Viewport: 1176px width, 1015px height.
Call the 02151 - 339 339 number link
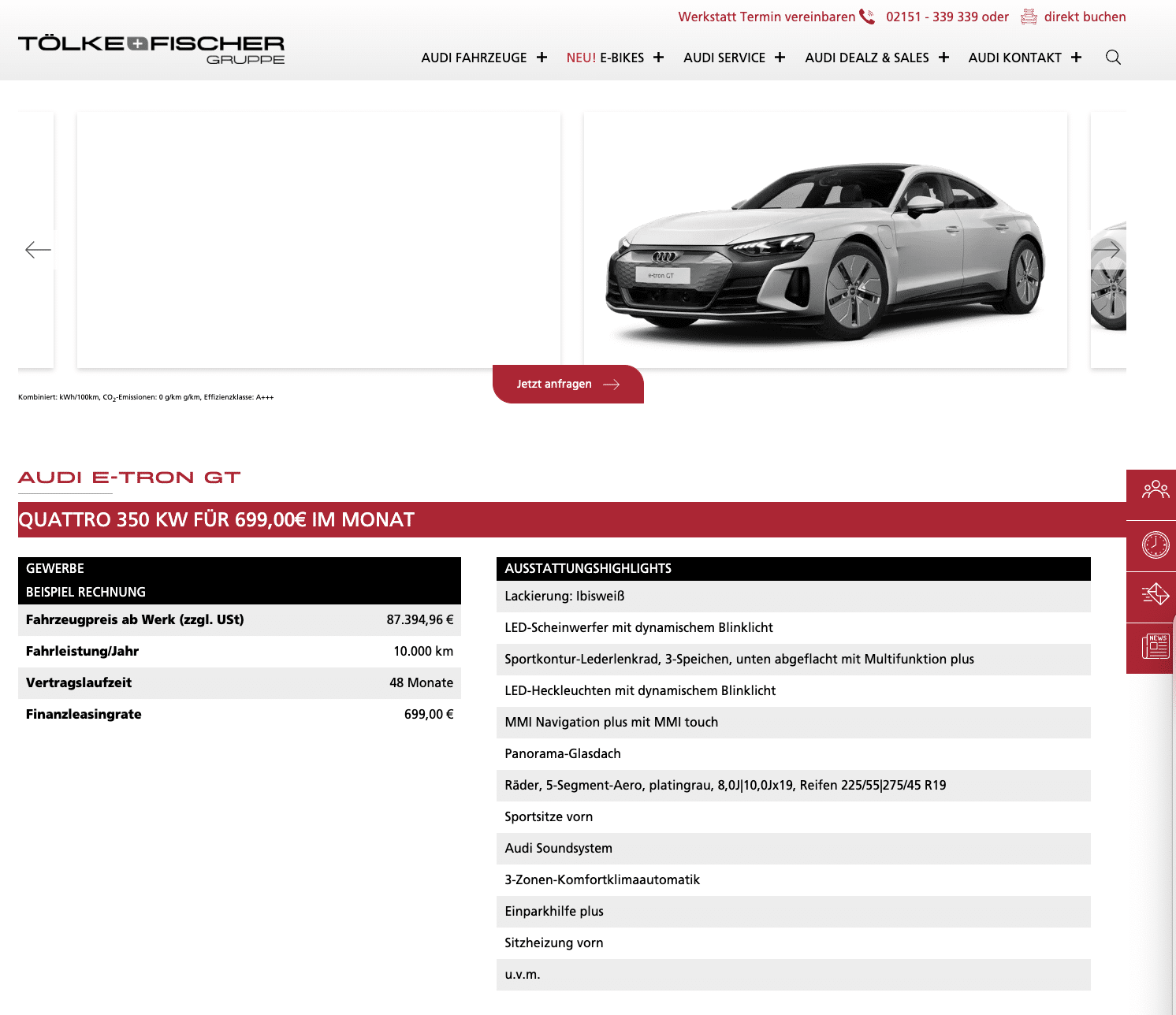coord(932,17)
